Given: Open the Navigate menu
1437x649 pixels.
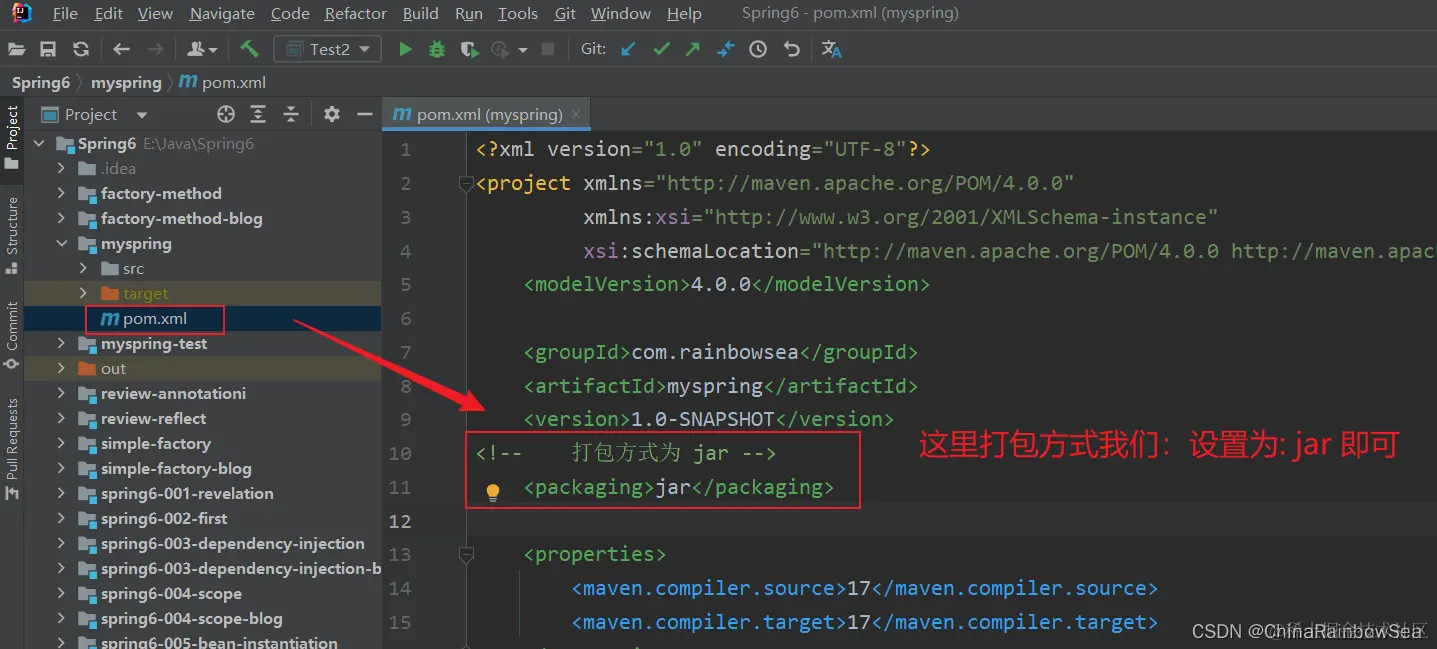Looking at the screenshot, I should point(222,13).
